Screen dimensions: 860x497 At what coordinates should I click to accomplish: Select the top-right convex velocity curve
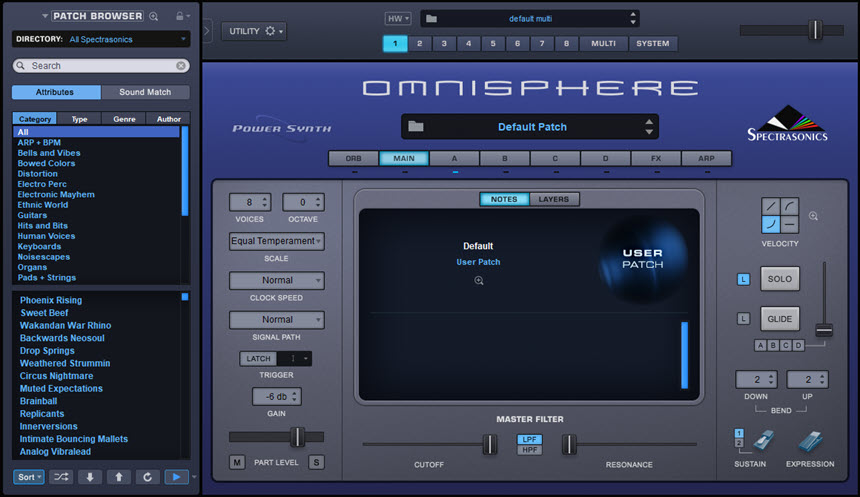(789, 206)
